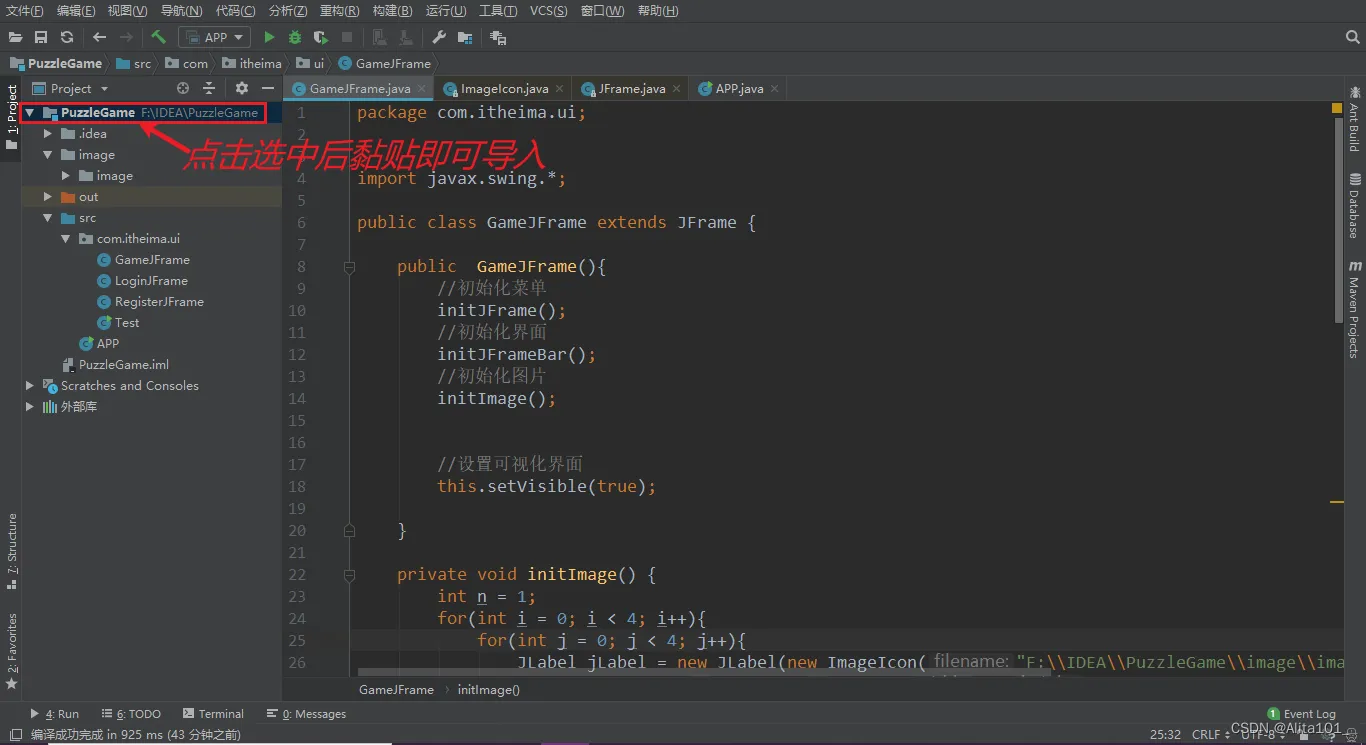The image size is (1366, 745).
Task: Open the 重构(R) menu
Action: (x=339, y=11)
